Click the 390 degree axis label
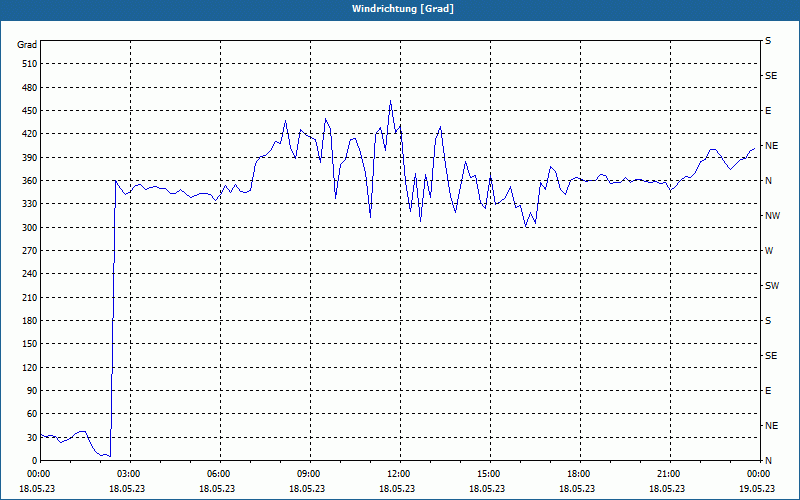 click(x=29, y=158)
